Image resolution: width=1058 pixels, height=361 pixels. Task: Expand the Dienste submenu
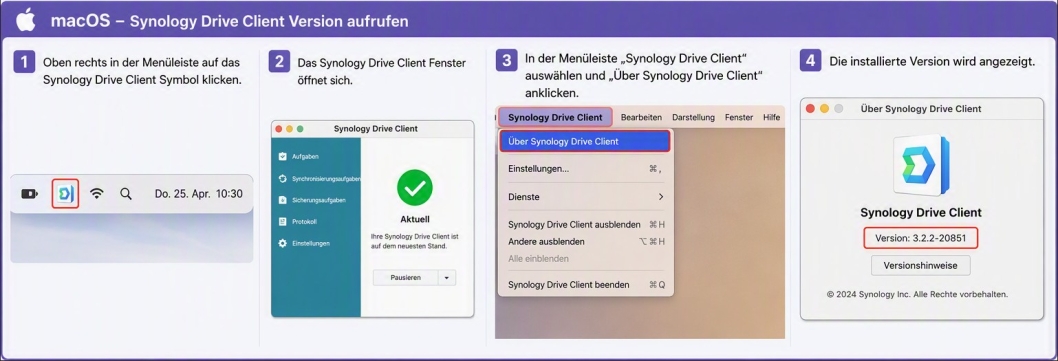(586, 197)
